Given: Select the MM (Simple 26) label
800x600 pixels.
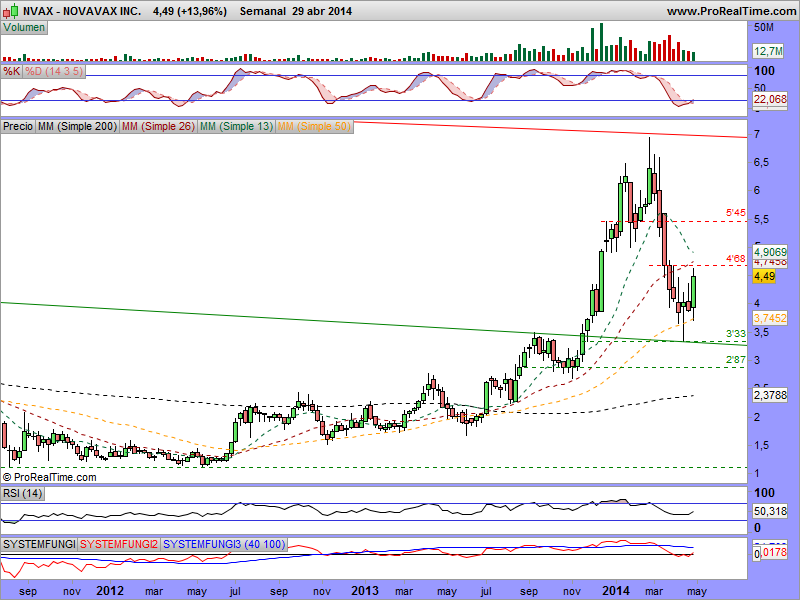Looking at the screenshot, I should pyautogui.click(x=158, y=126).
